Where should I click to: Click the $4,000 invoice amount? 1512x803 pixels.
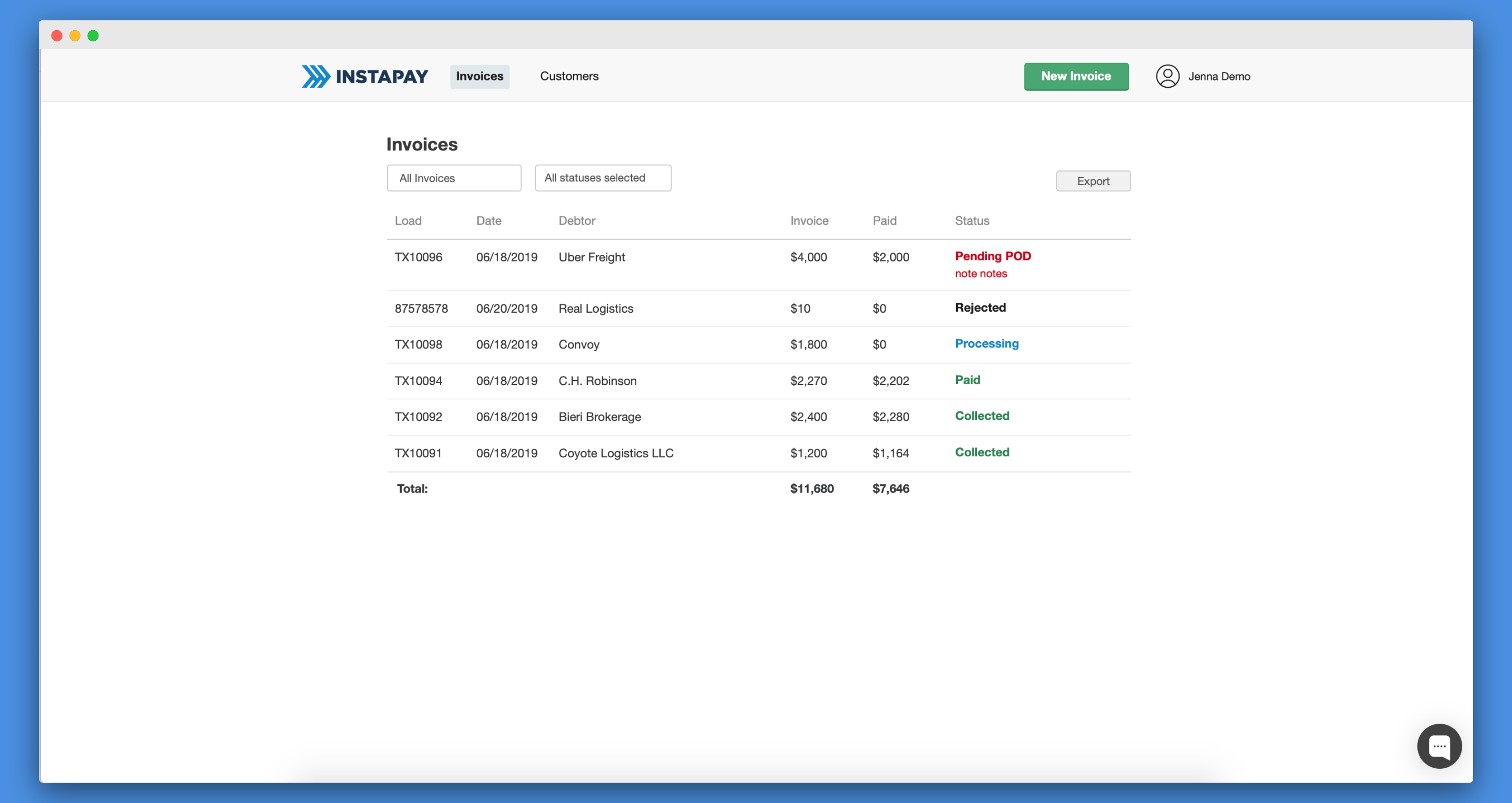pos(808,257)
